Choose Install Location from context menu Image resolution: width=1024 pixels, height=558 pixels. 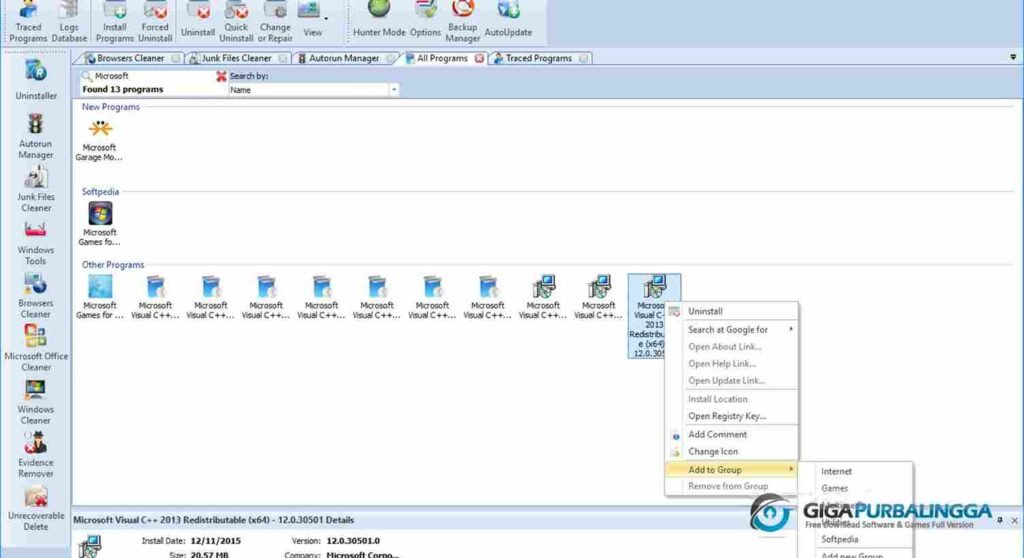[x=731, y=399]
